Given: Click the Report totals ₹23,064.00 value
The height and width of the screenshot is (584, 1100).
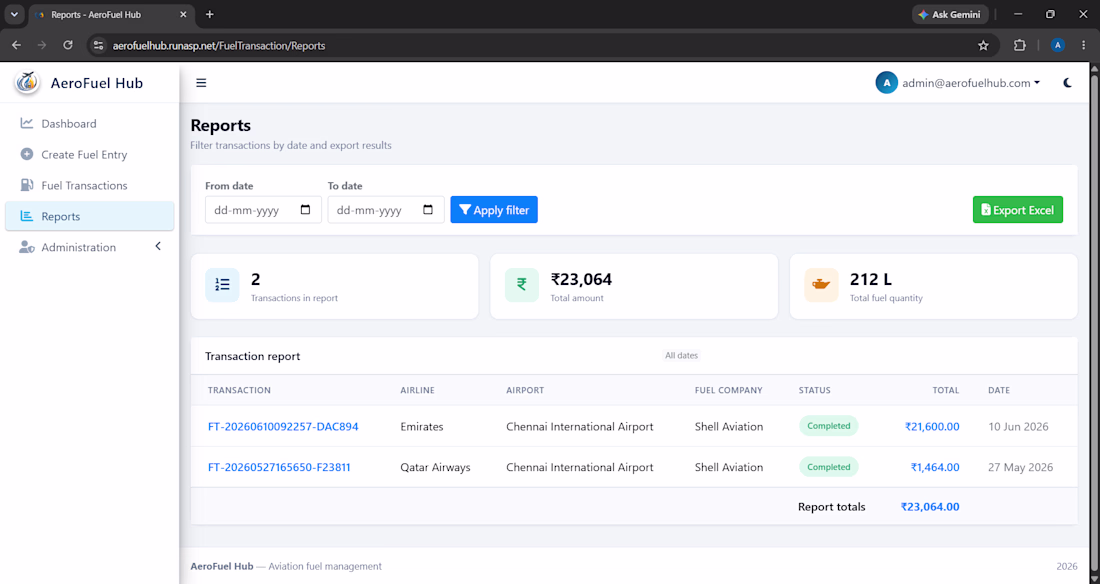Looking at the screenshot, I should 930,507.
